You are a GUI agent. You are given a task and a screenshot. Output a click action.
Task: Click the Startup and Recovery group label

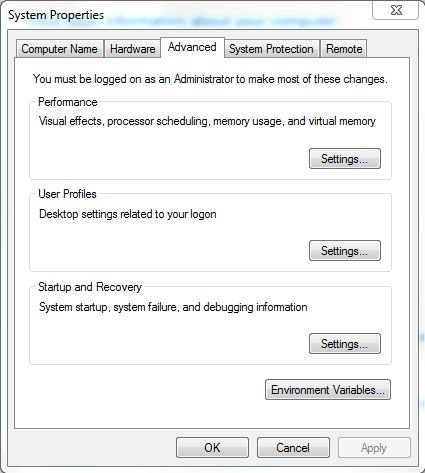[90, 287]
